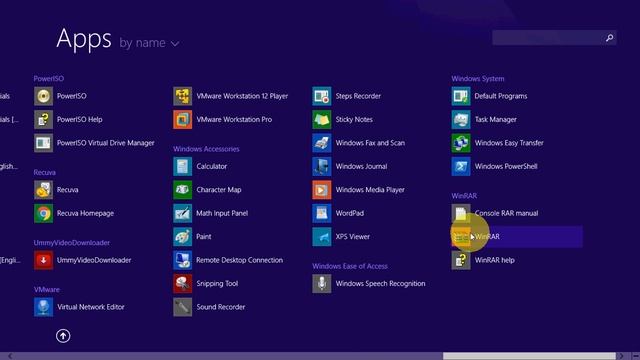Launch Windows PowerShell icon
The width and height of the screenshot is (640, 360).
click(461, 167)
